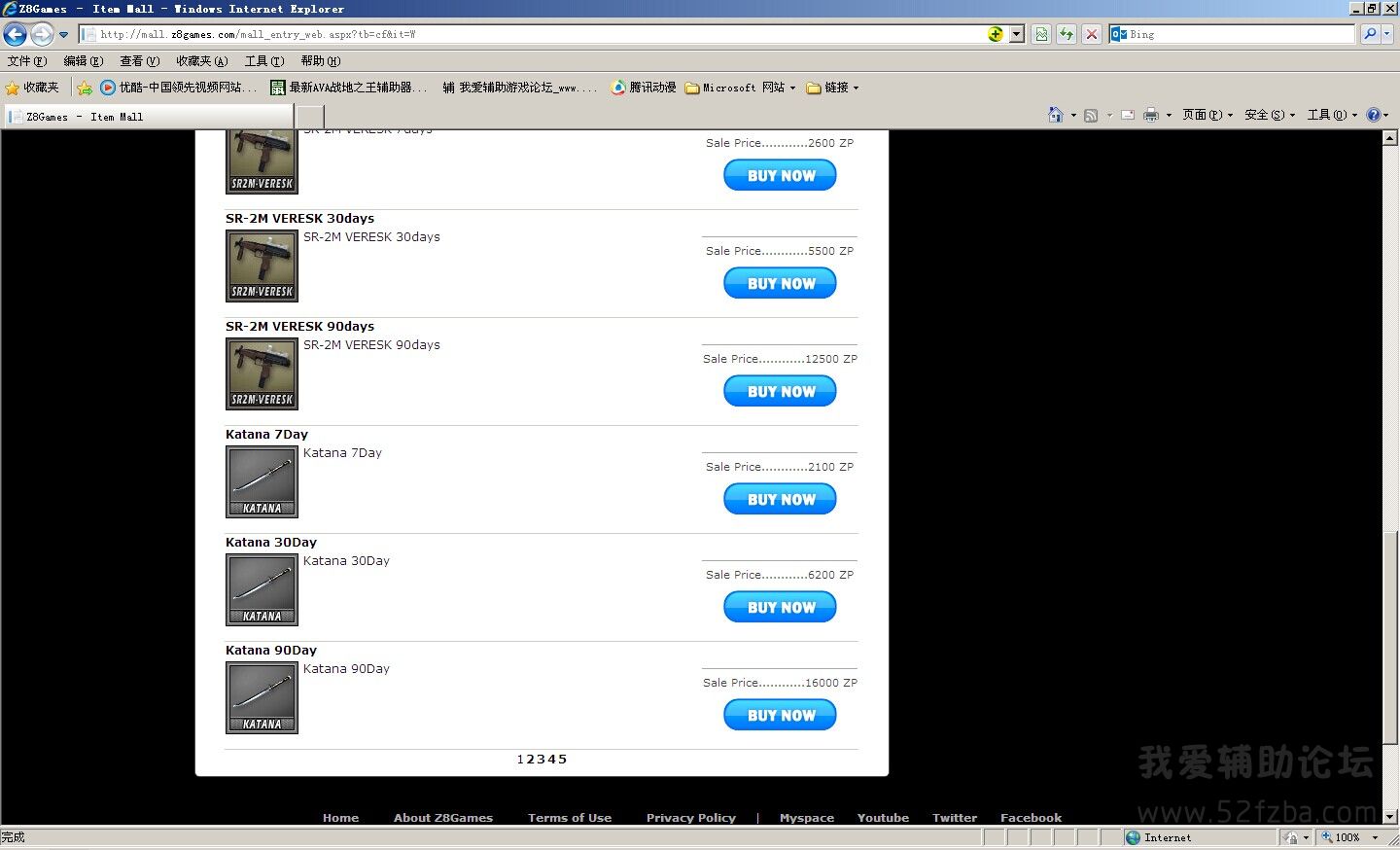This screenshot has width=1400, height=850.
Task: Click Katana 30Day sword thumbnail
Action: [262, 590]
